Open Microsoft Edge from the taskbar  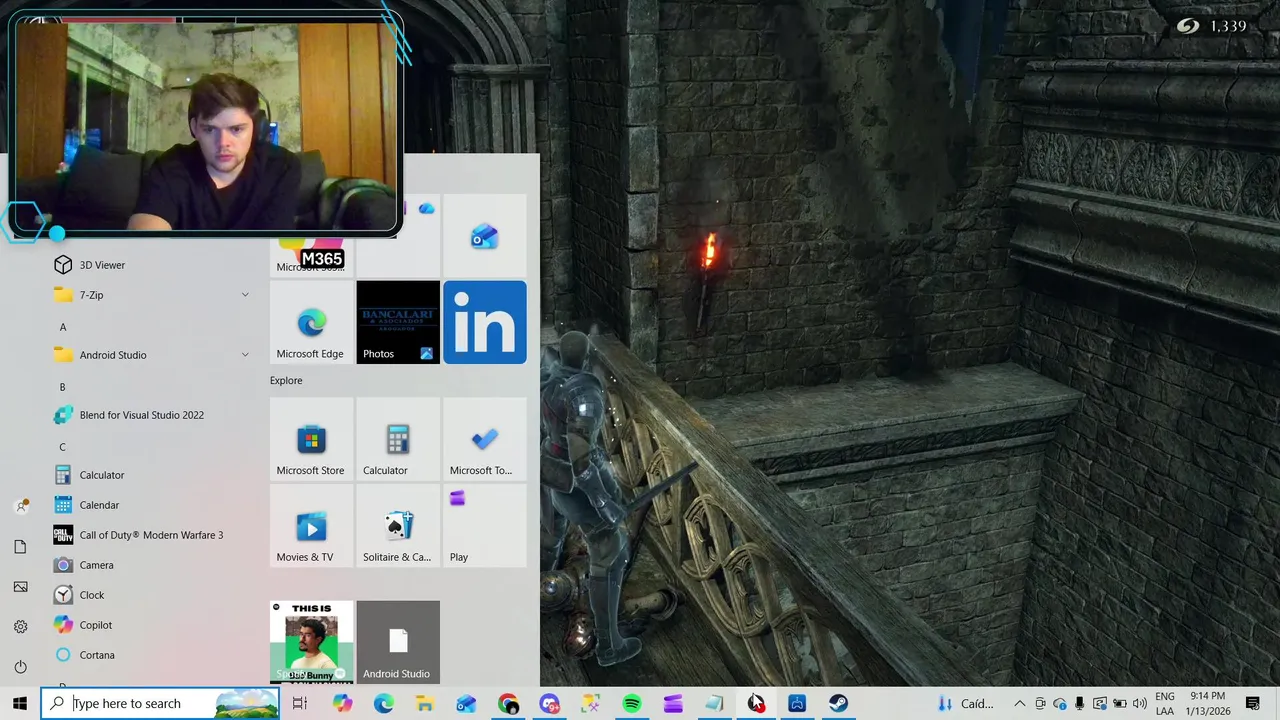tap(384, 704)
